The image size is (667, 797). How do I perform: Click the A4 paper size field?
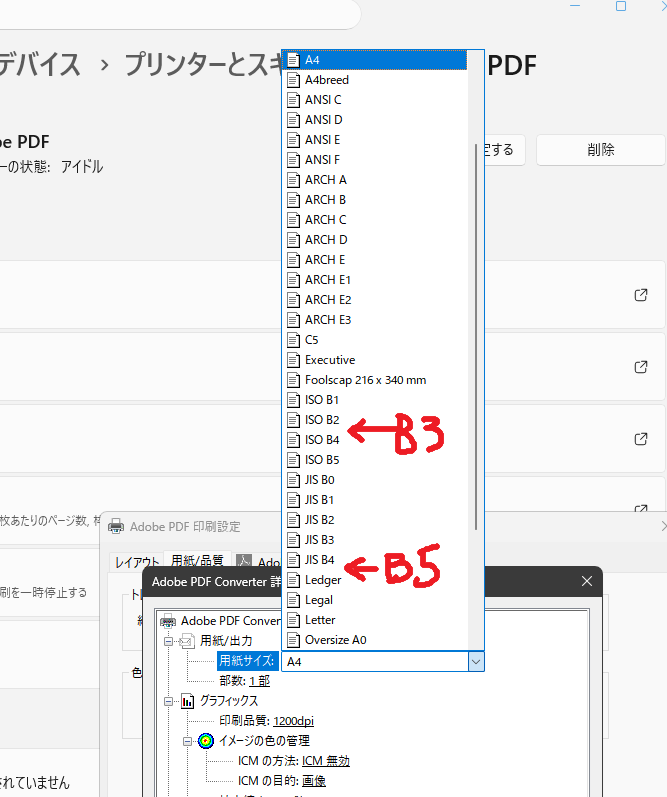click(x=375, y=662)
